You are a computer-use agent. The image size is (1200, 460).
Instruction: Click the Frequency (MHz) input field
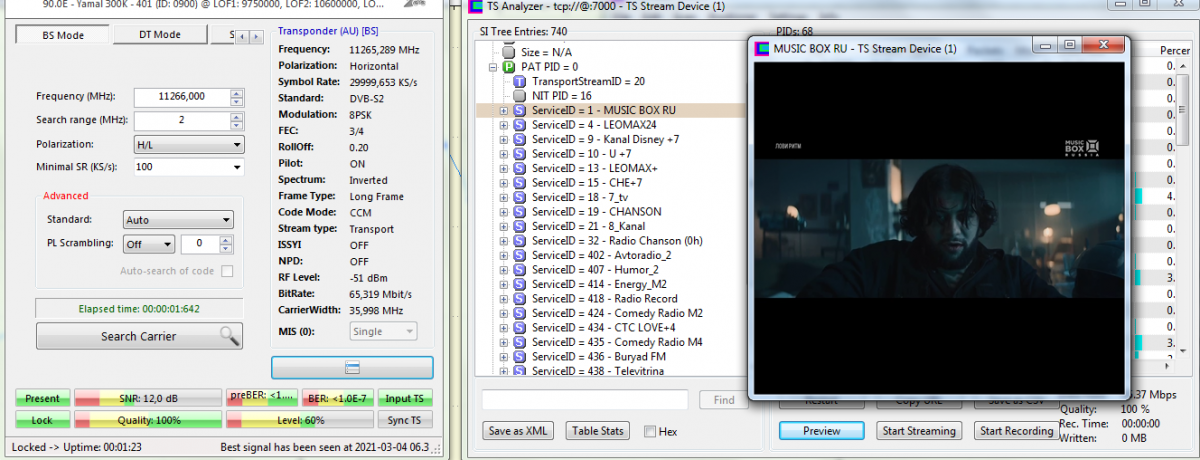point(181,97)
